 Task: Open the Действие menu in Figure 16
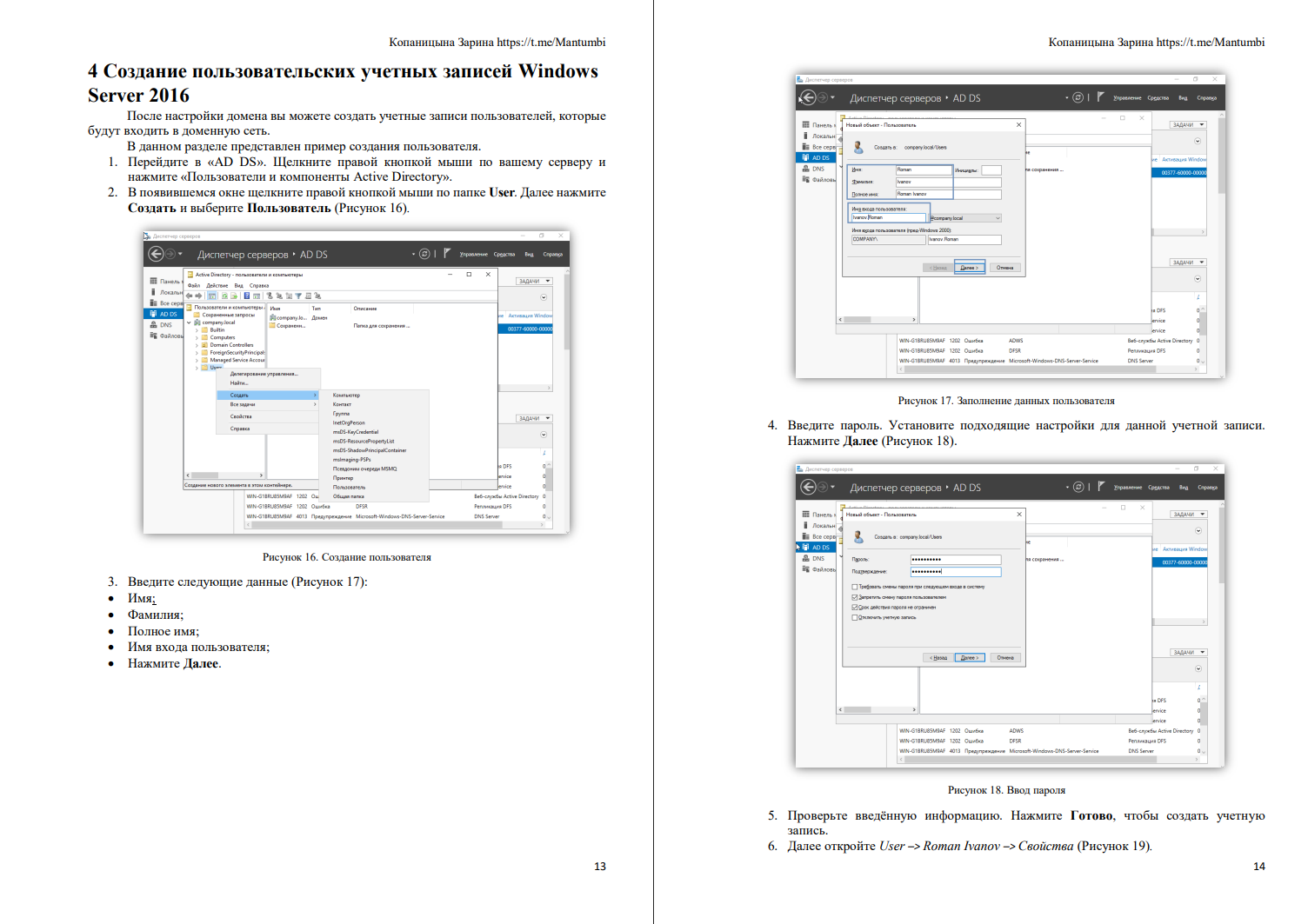[217, 285]
